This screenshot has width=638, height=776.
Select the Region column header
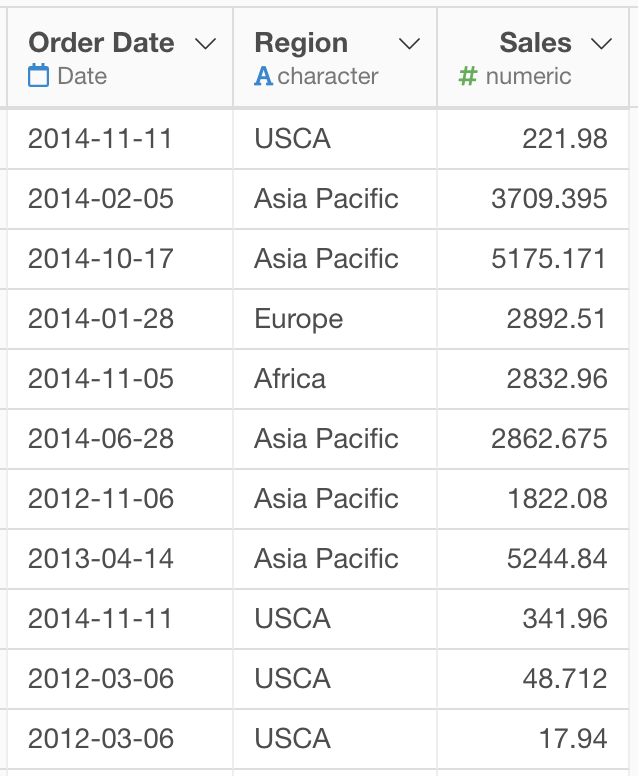301,43
